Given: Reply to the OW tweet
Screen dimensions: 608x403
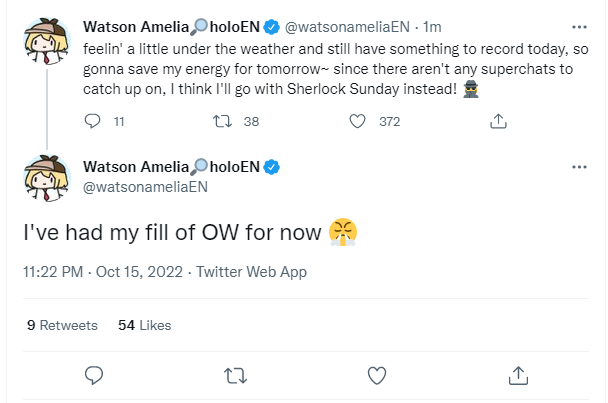Looking at the screenshot, I should click(94, 376).
